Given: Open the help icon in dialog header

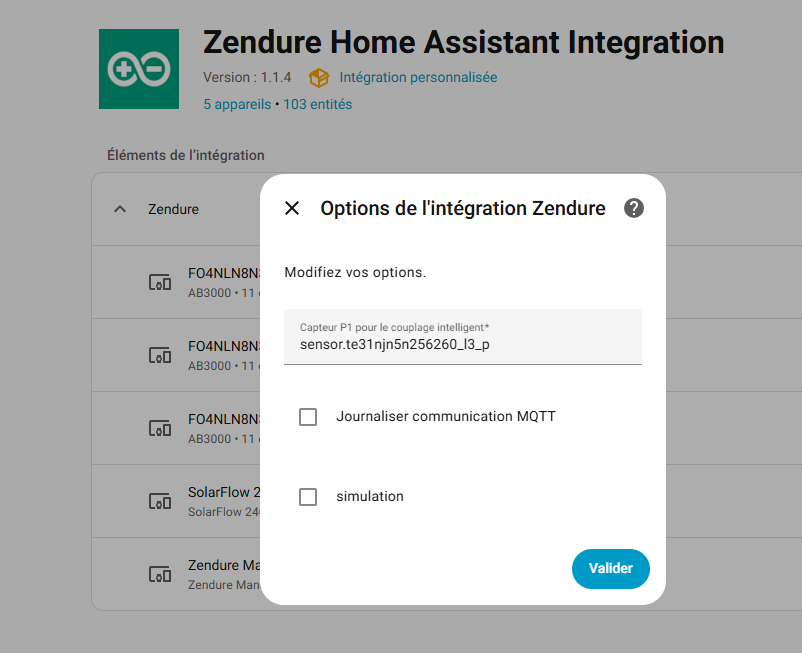Looking at the screenshot, I should pyautogui.click(x=634, y=208).
